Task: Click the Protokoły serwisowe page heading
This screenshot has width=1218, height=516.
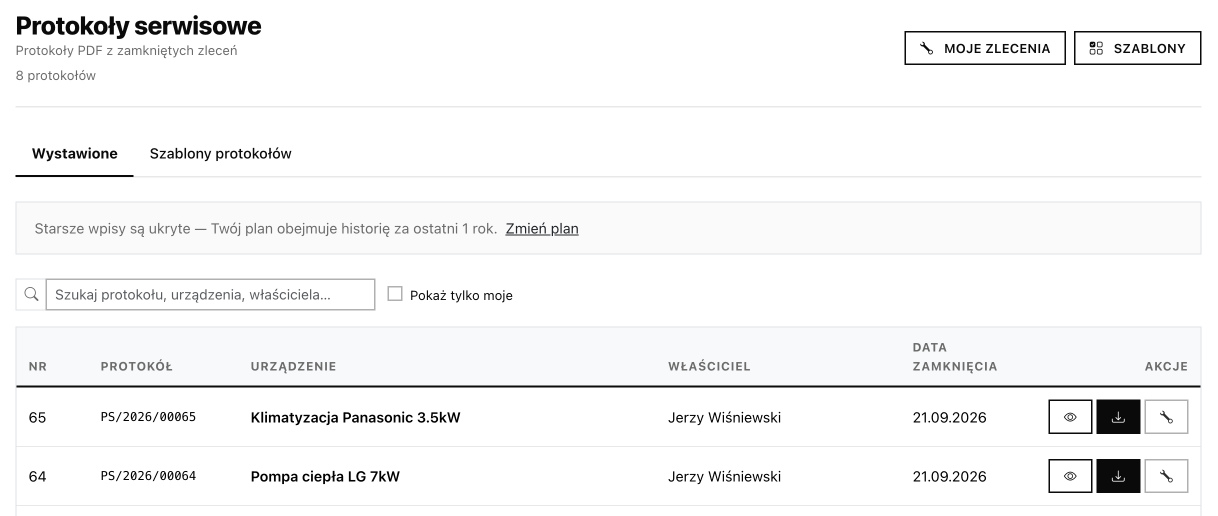Action: [139, 26]
